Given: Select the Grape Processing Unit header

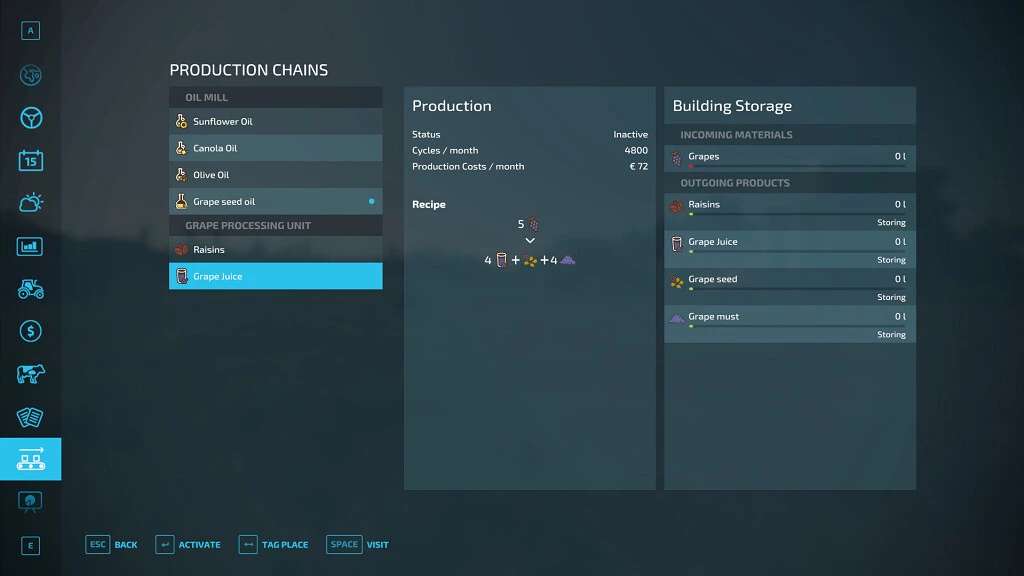Looking at the screenshot, I should pyautogui.click(x=275, y=226).
